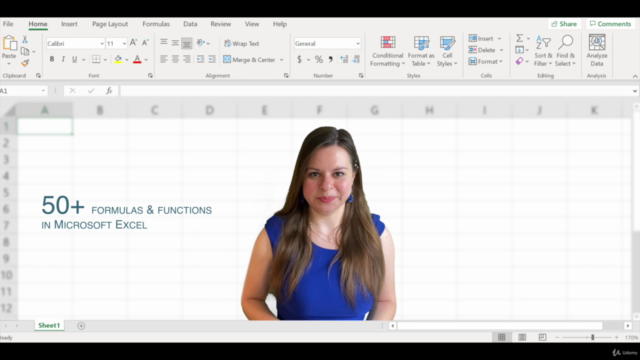Open Format as Table gallery
Screen dimensions: 640x360
coord(421,51)
